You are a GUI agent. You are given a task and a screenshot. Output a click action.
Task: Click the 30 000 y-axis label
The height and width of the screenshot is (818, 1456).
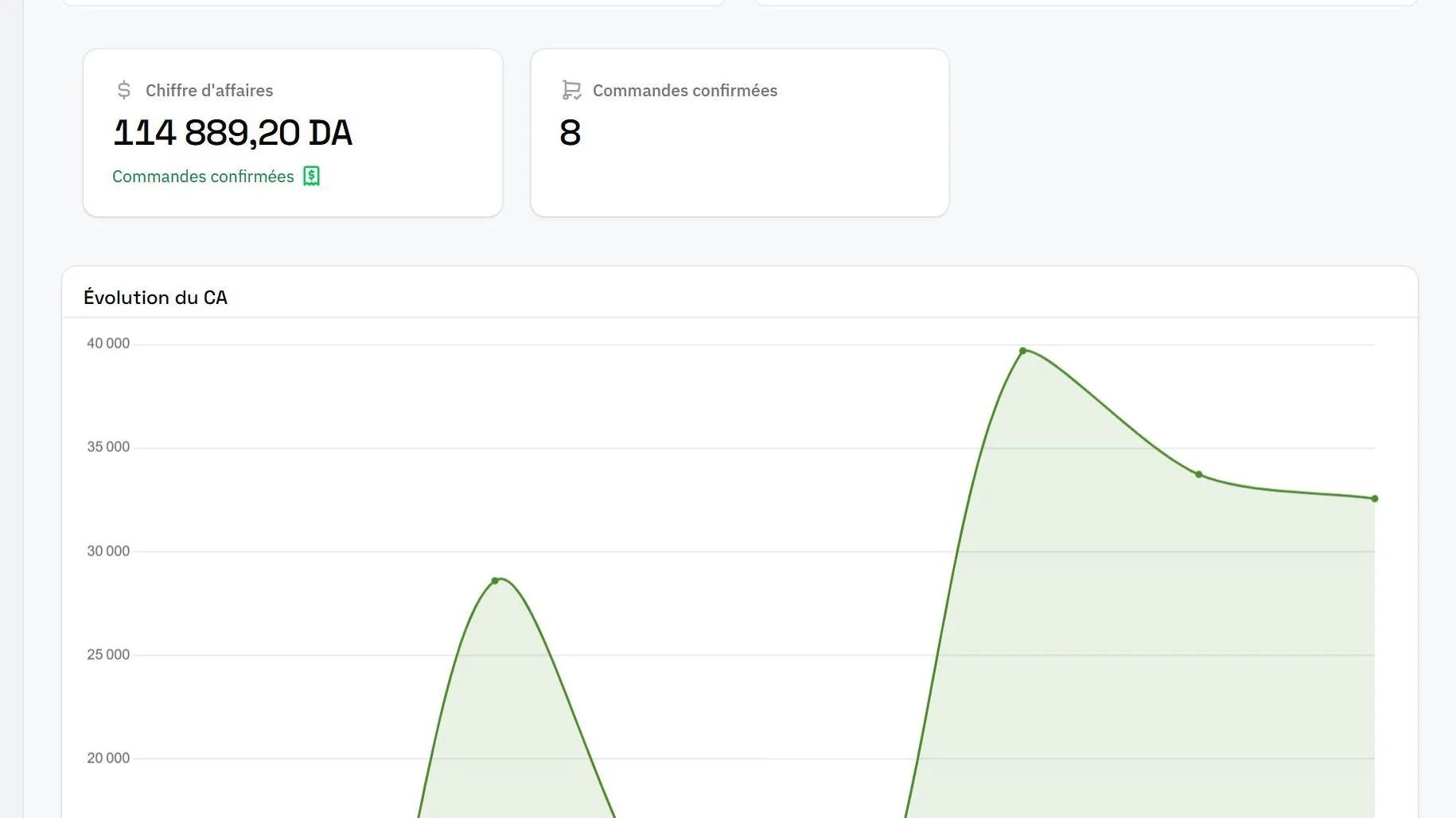pyautogui.click(x=108, y=551)
